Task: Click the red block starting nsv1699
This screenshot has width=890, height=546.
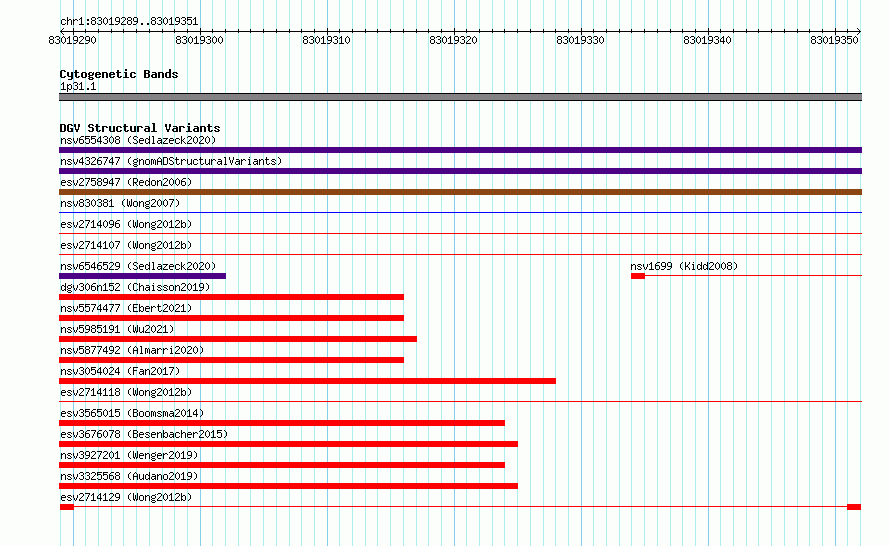Action: coord(638,276)
